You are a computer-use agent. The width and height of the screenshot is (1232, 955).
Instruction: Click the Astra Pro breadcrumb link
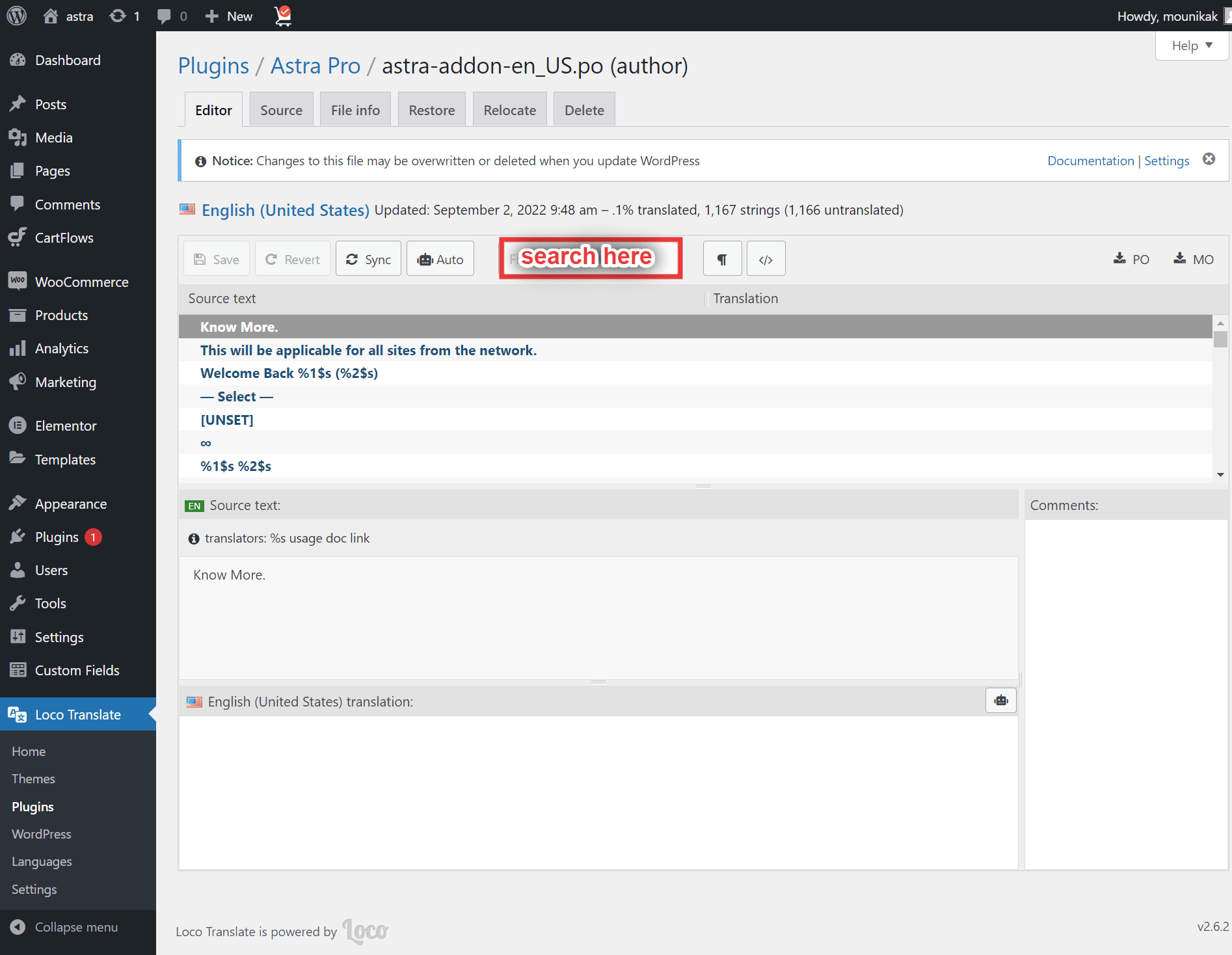tap(315, 66)
